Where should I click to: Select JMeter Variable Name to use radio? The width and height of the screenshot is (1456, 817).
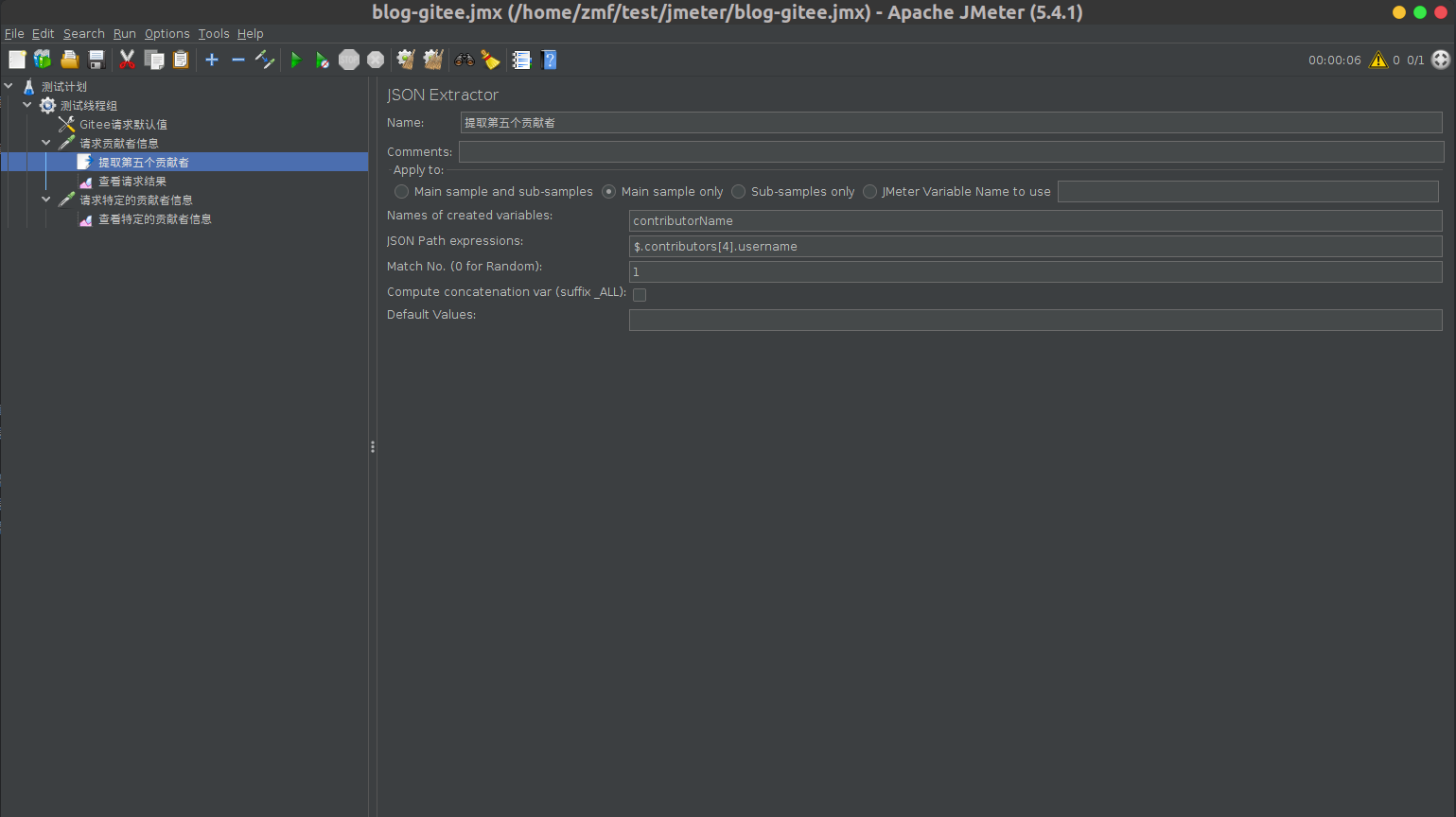[x=869, y=191]
